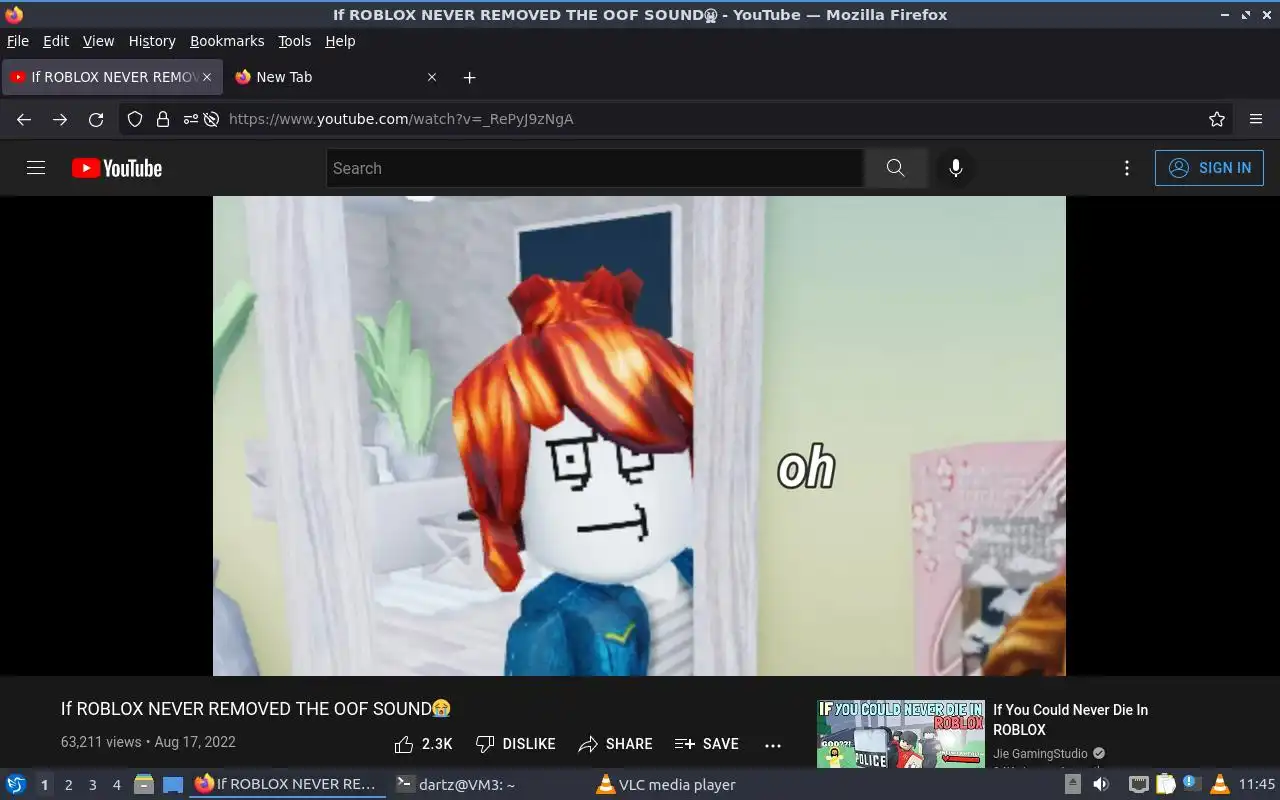Reload the page
Viewport: 1280px width, 800px height.
pos(96,119)
